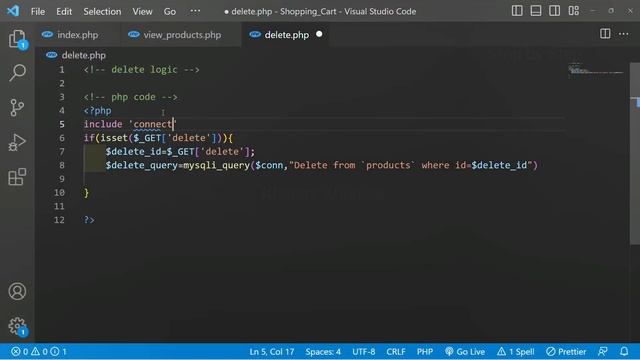Place cursor on 'connect' string
640x360 pixels.
pos(152,124)
